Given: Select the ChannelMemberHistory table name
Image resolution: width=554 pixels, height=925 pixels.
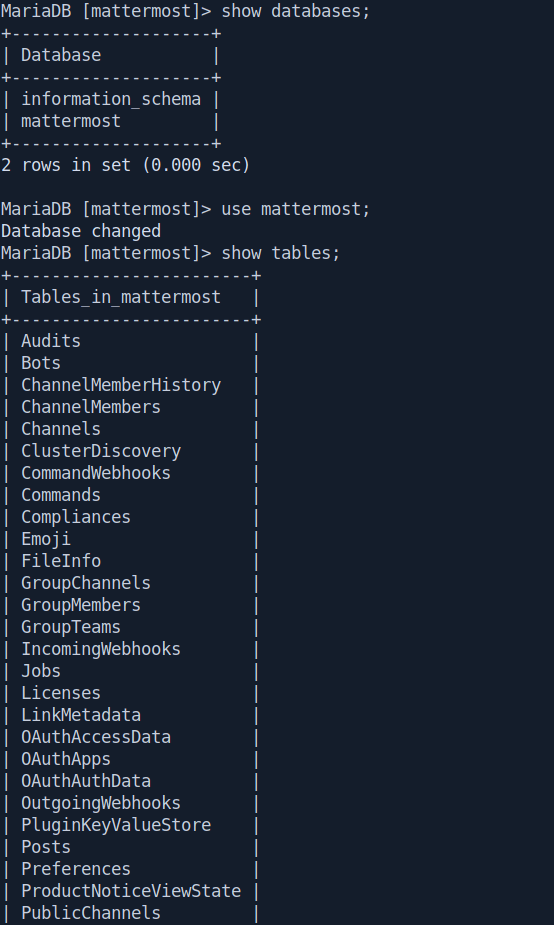Looking at the screenshot, I should 121,385.
